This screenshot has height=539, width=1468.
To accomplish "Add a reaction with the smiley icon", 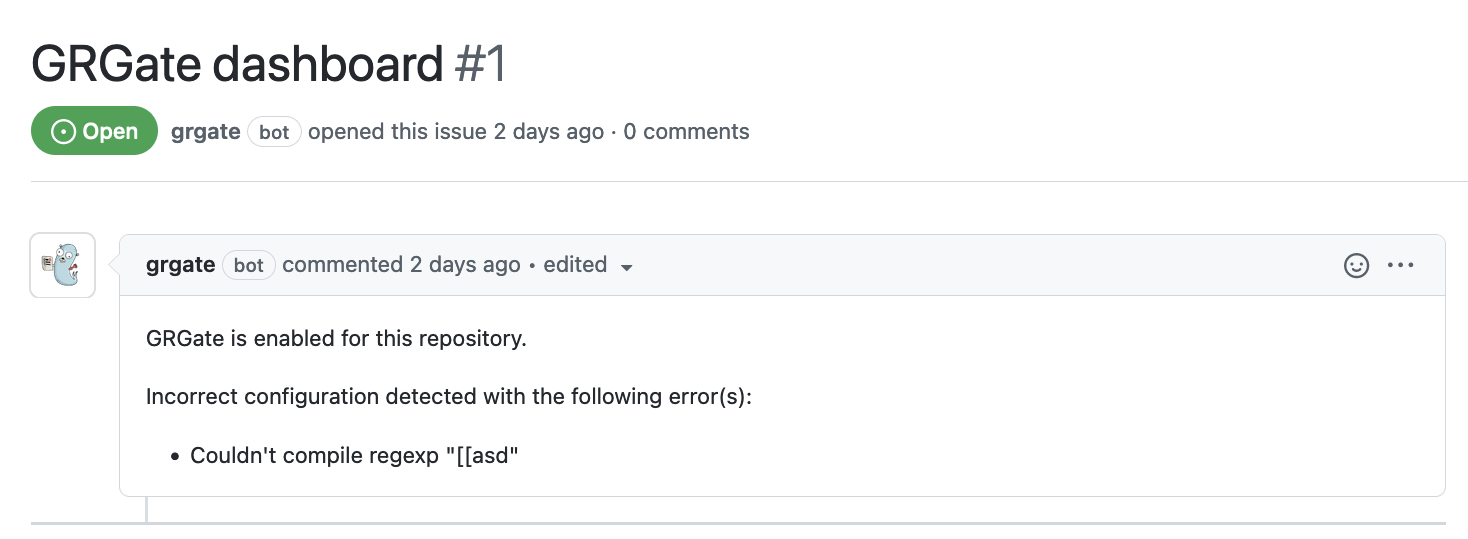I will (1356, 265).
